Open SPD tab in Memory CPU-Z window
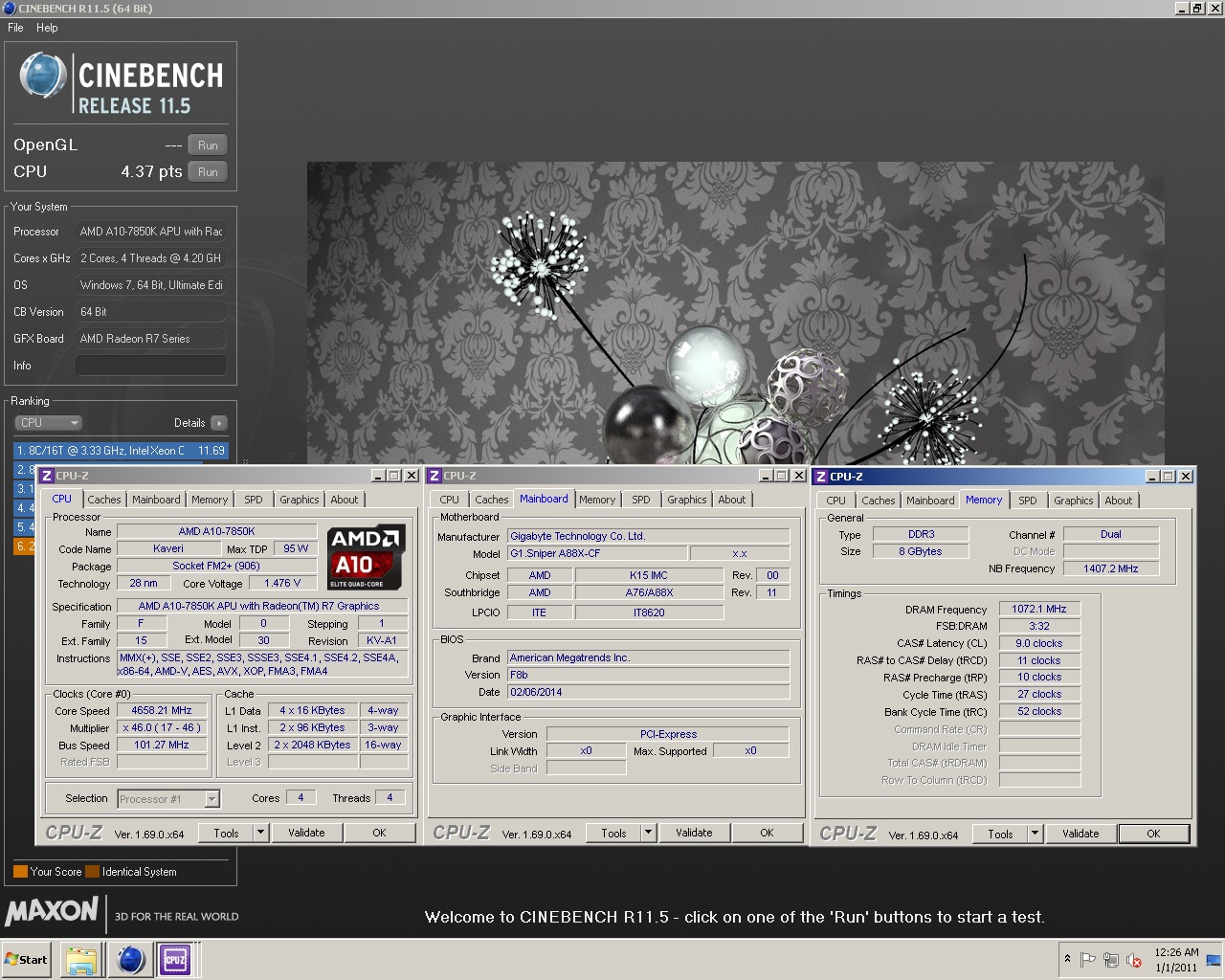The width and height of the screenshot is (1225, 980). point(1028,501)
